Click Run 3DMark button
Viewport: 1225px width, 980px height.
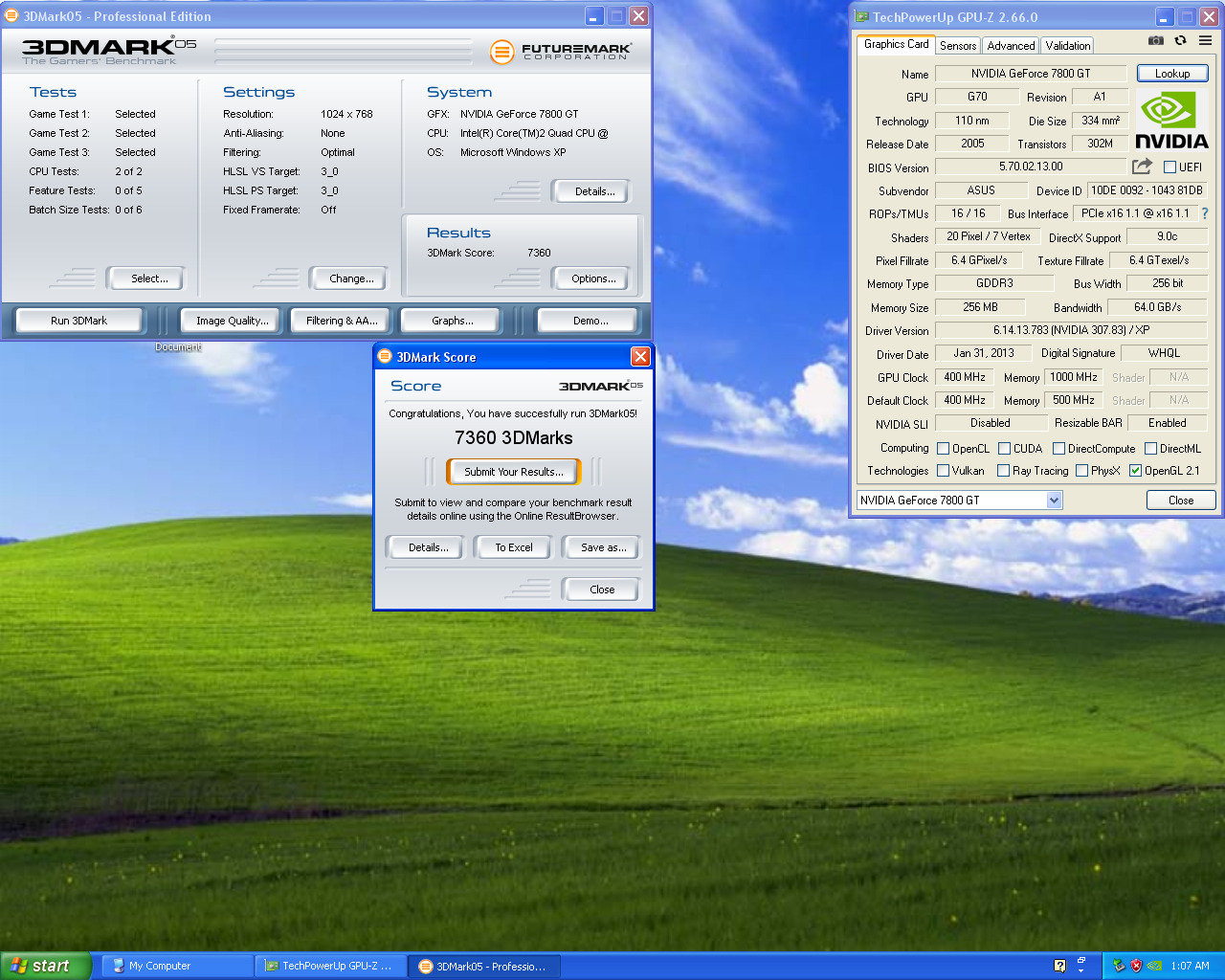[x=78, y=321]
